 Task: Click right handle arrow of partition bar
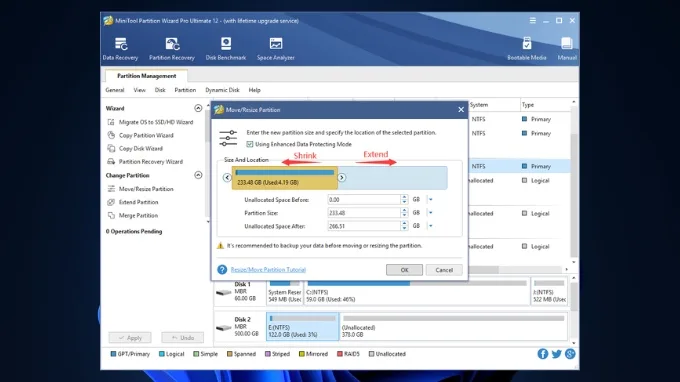(x=342, y=177)
